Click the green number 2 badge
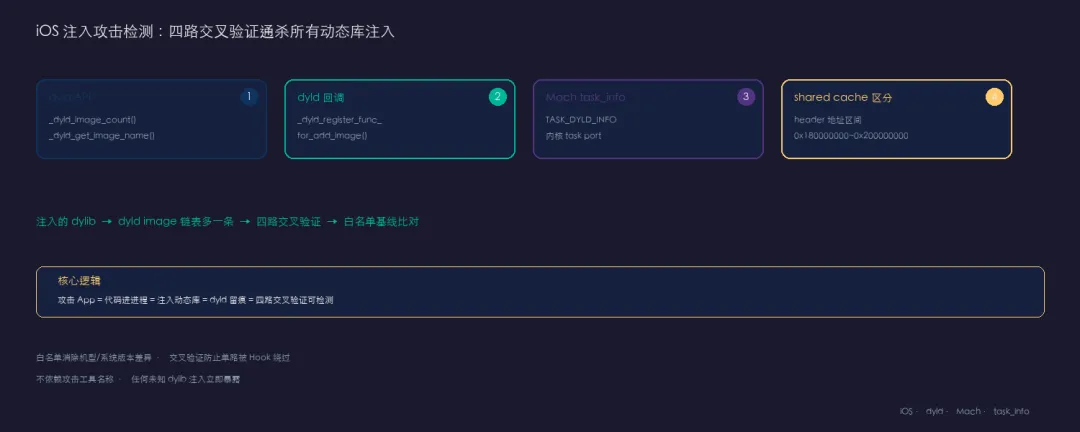1080x432 pixels. (497, 97)
